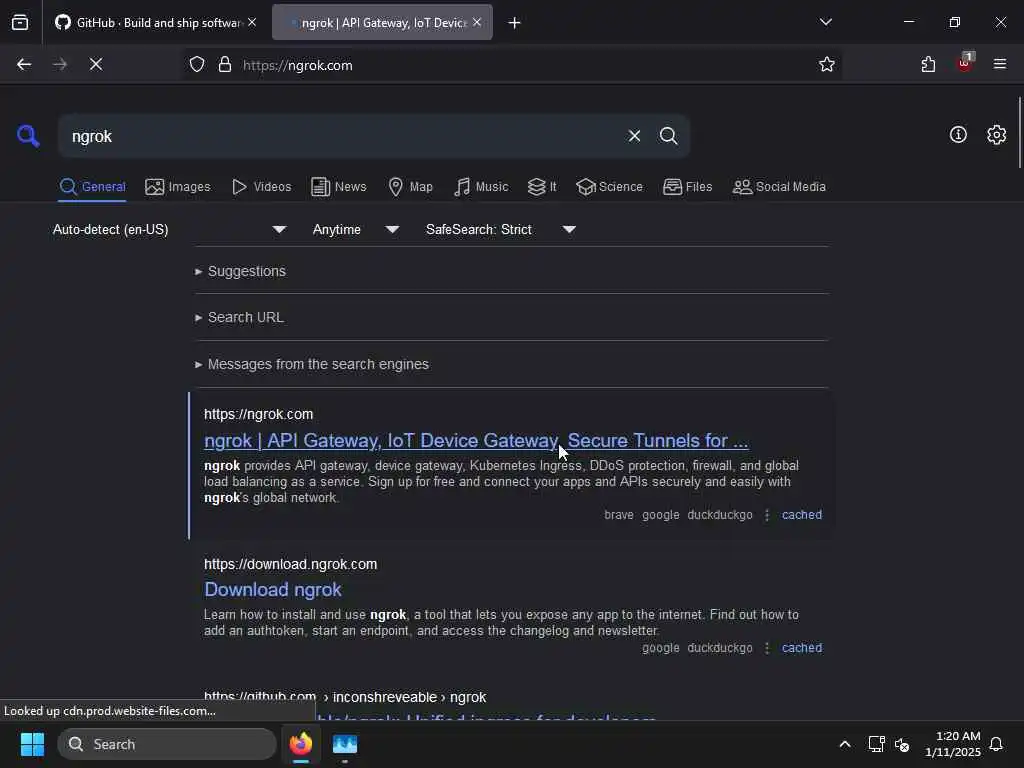Open options dots beside Download ngrok cached link
This screenshot has height=768, width=1024.
pyautogui.click(x=767, y=648)
